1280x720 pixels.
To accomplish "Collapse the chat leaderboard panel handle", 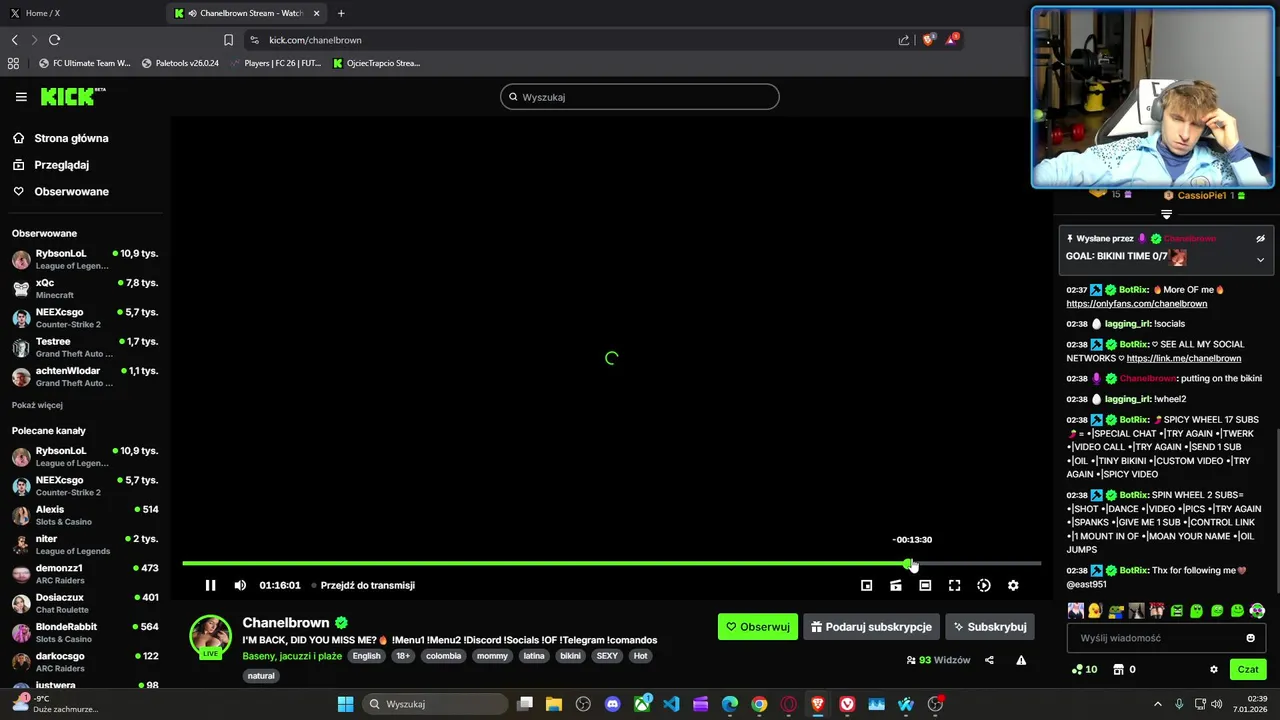I will (x=1166, y=214).
